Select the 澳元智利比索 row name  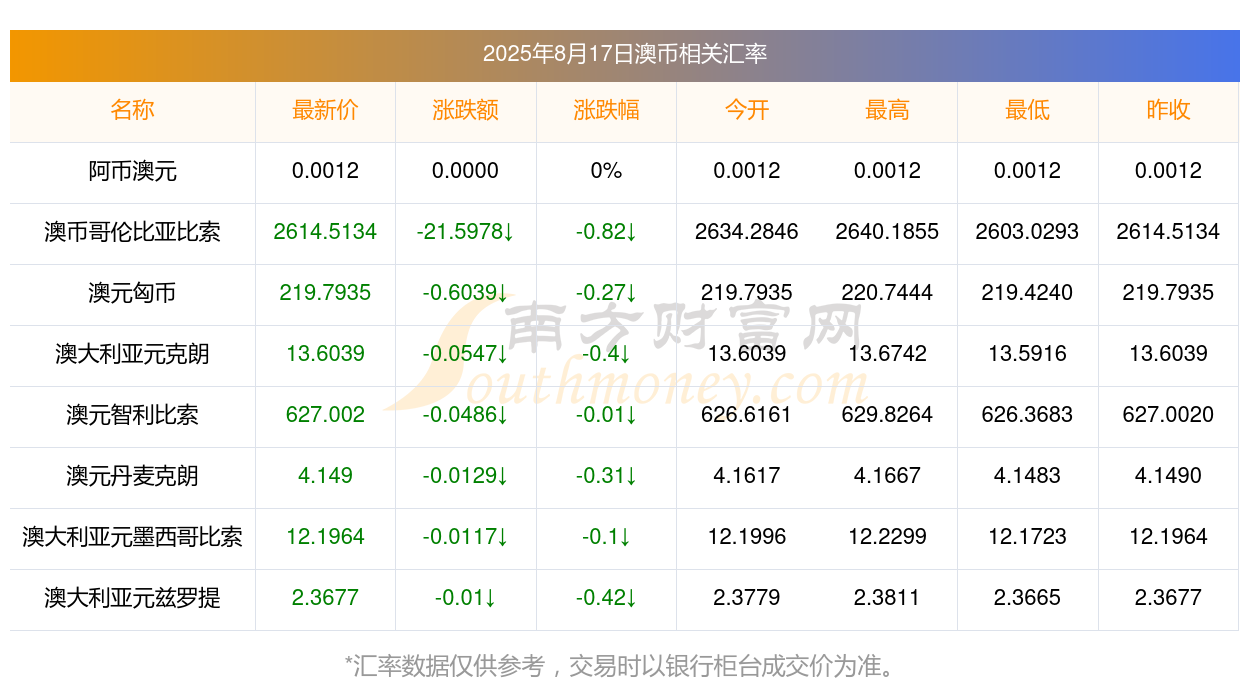click(x=132, y=415)
